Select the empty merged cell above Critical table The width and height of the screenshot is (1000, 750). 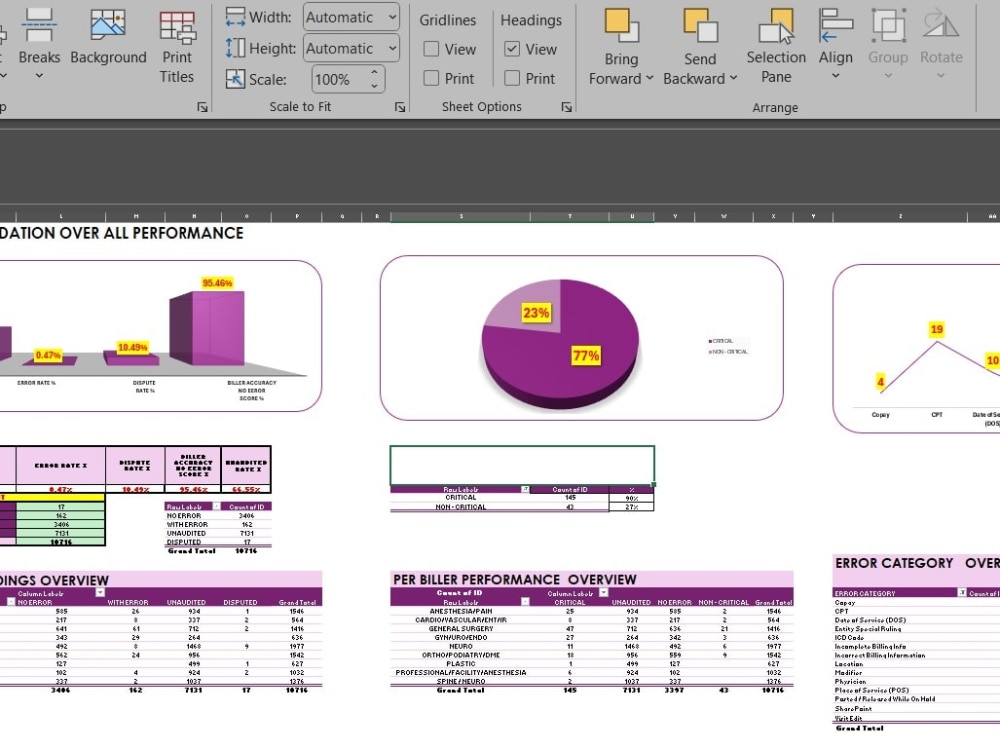[522, 466]
